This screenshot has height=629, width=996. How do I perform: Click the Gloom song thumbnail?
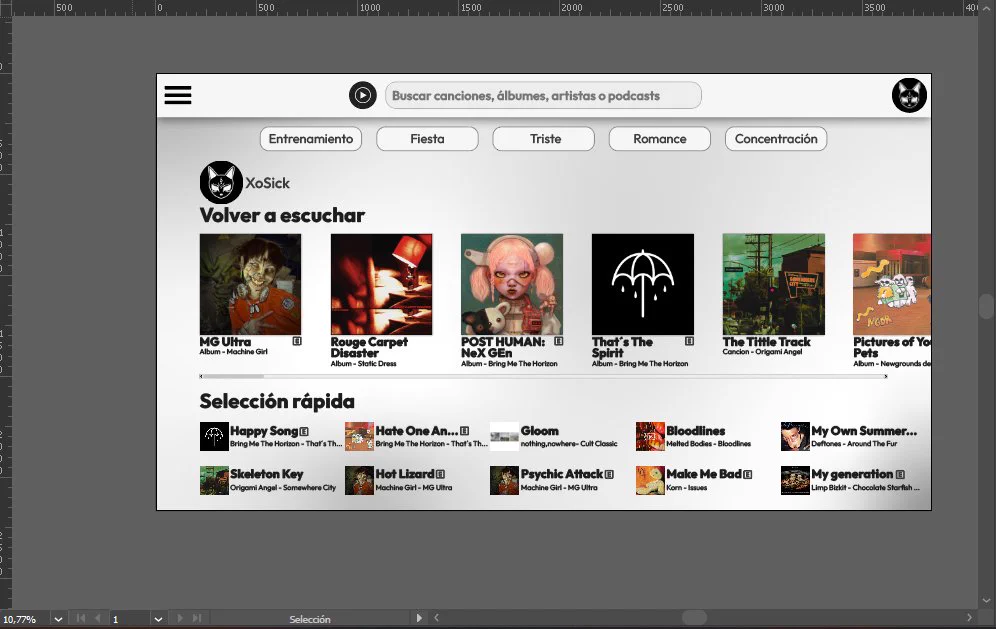504,436
